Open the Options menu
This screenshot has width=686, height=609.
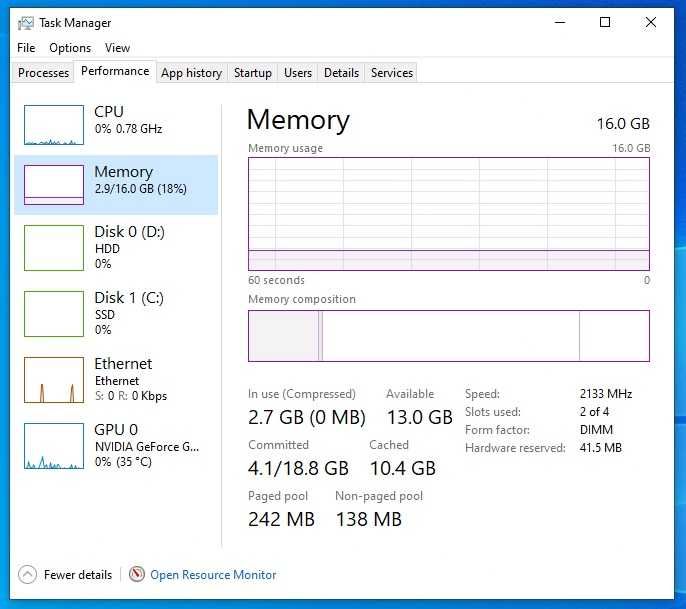70,48
